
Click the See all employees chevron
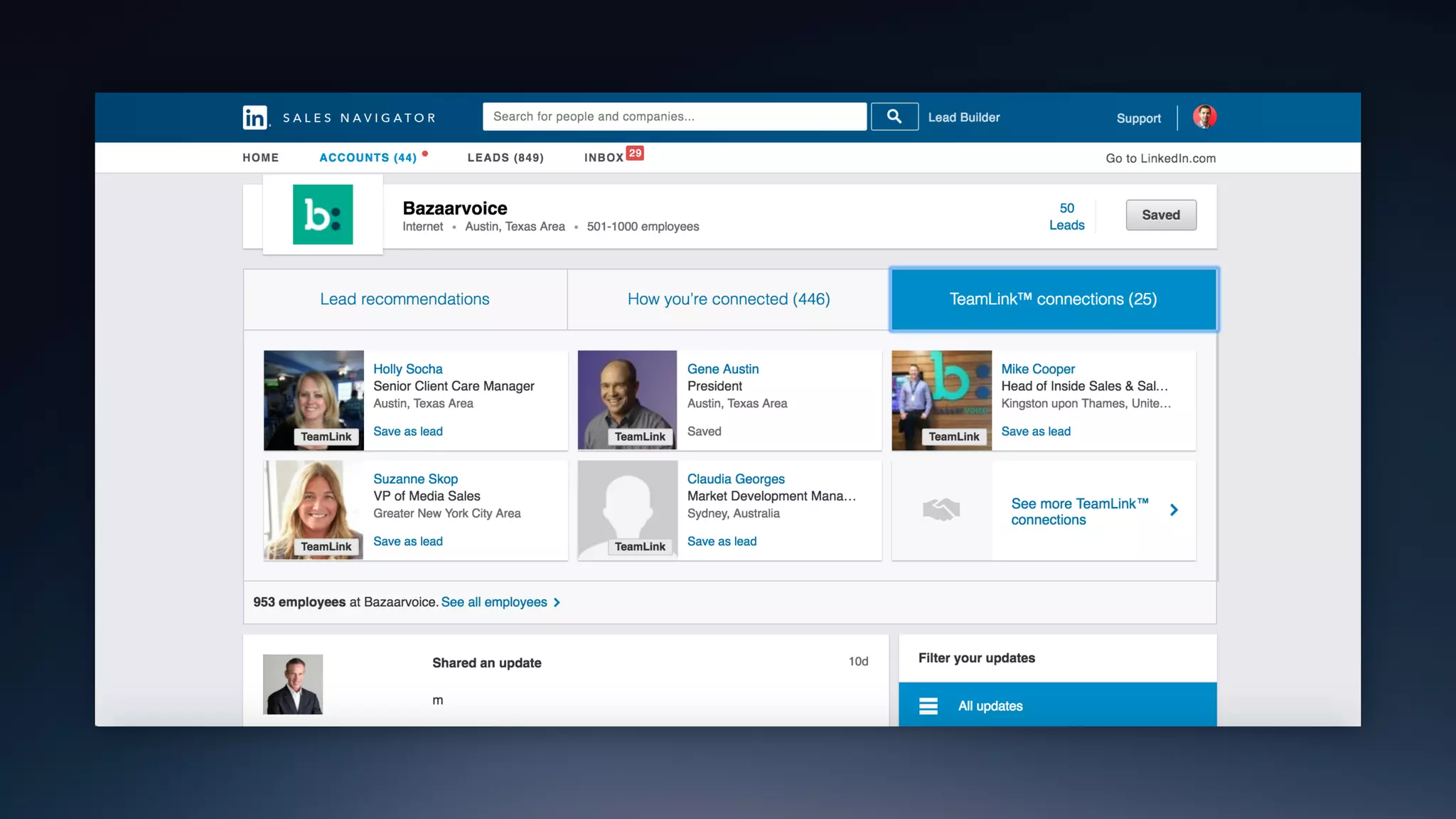[557, 602]
